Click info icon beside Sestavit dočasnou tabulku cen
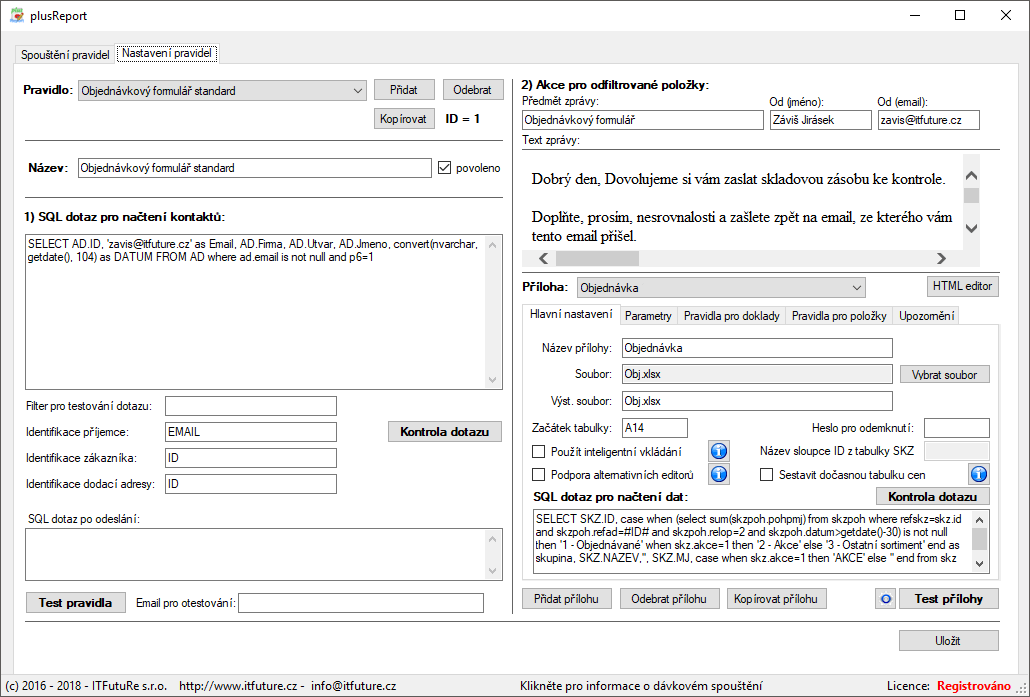Viewport: 1030px width, 697px height. pyautogui.click(x=979, y=474)
